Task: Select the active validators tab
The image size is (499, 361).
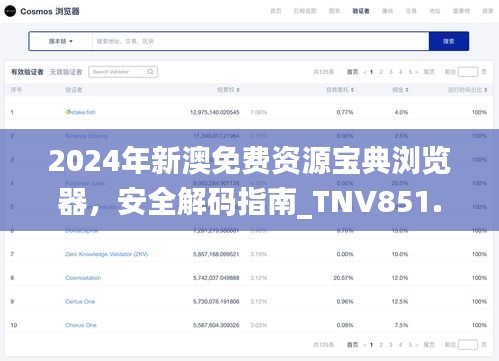Action: point(27,72)
